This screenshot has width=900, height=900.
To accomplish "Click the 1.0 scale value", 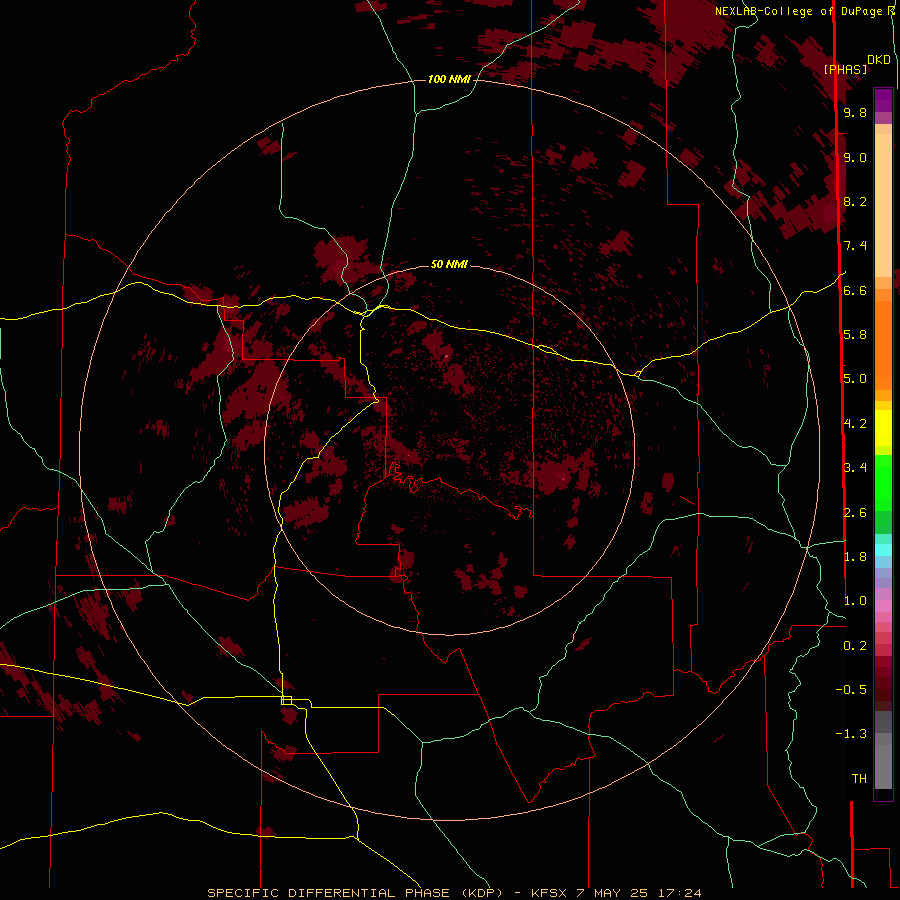I will point(855,601).
